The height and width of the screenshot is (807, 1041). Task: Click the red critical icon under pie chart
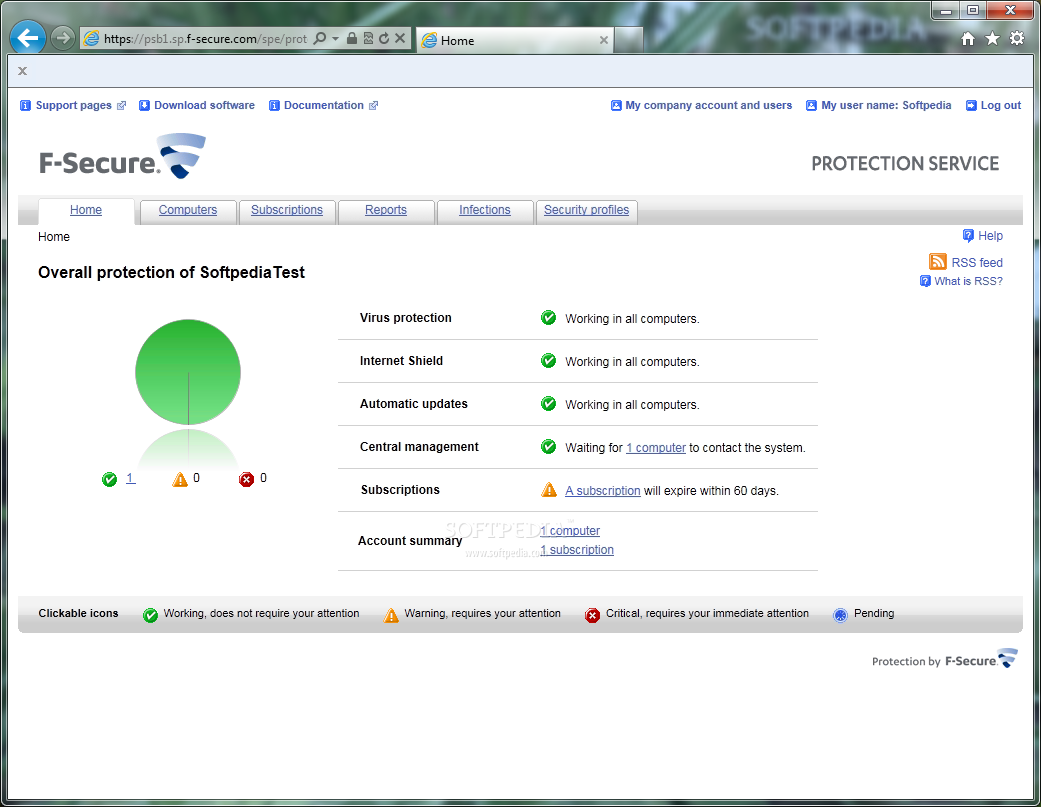click(246, 479)
